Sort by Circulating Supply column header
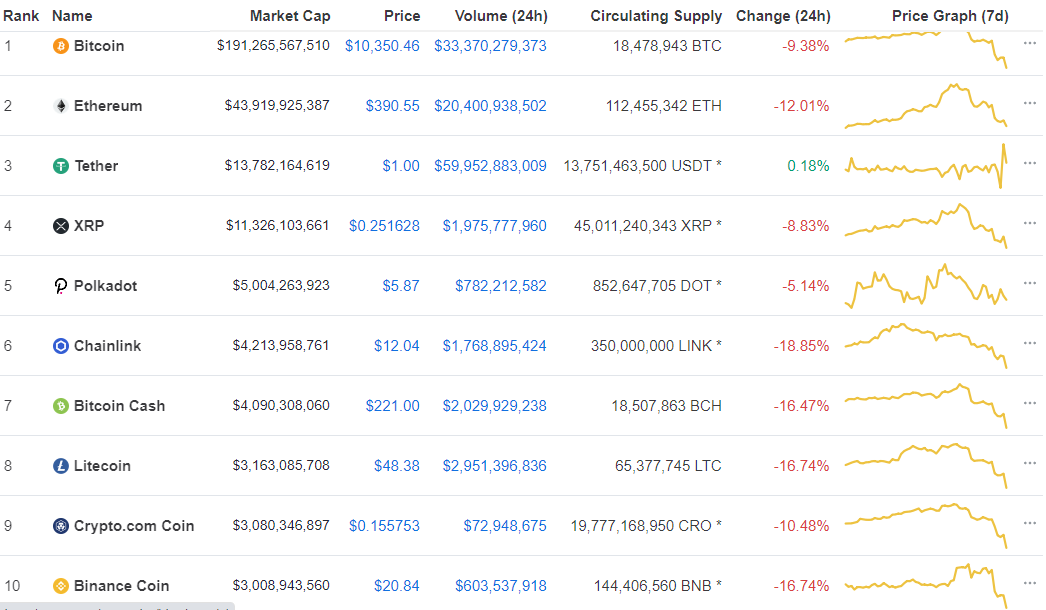 tap(656, 16)
